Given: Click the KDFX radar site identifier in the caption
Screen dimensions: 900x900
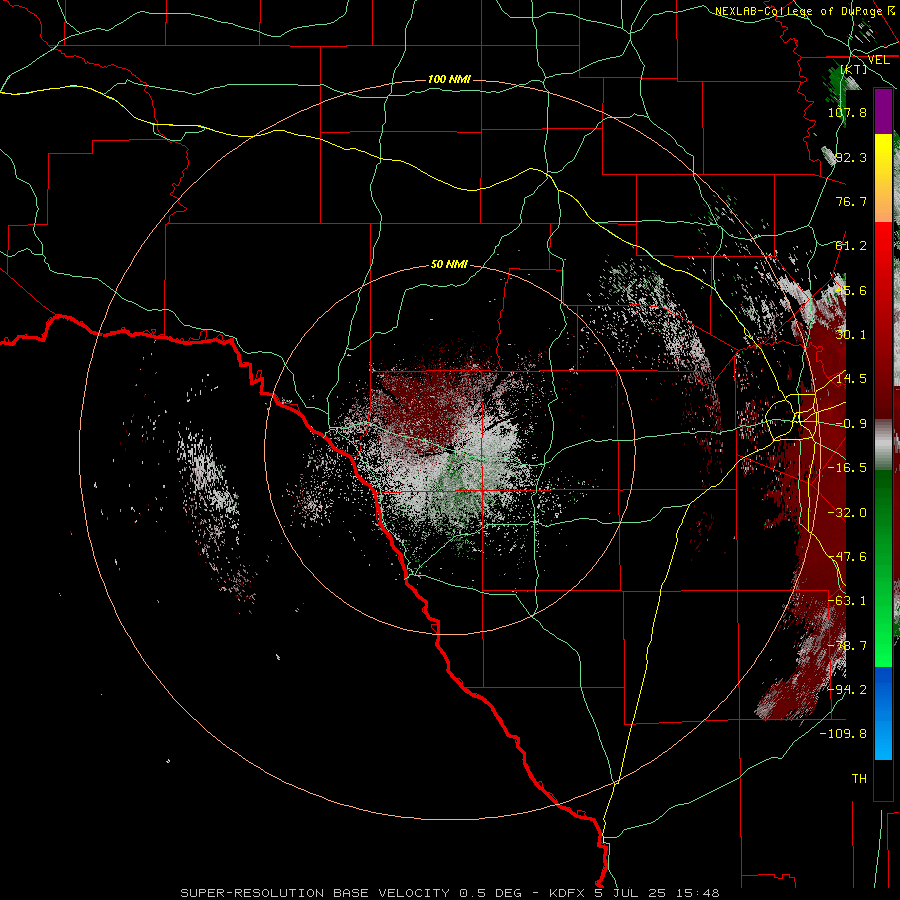Looking at the screenshot, I should (x=567, y=893).
